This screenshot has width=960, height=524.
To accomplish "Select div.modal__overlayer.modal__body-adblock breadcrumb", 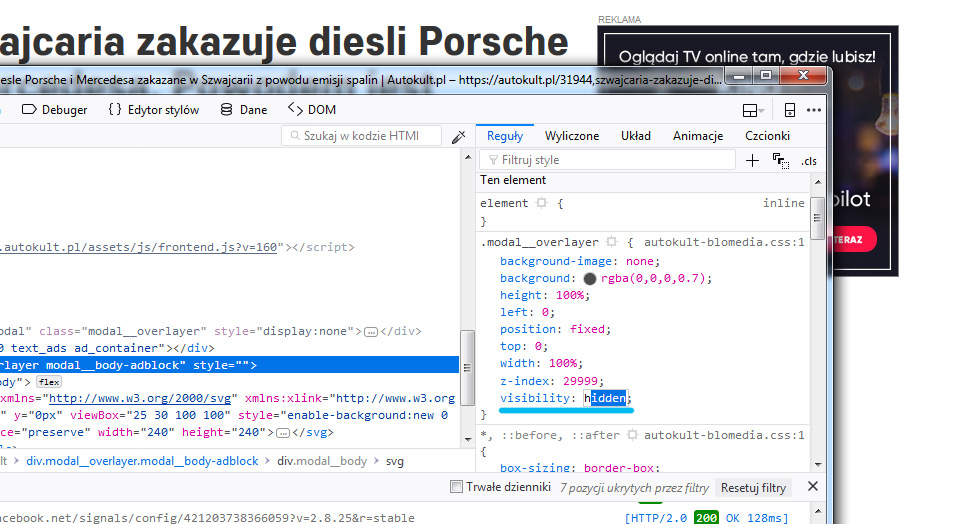I will click(142, 461).
